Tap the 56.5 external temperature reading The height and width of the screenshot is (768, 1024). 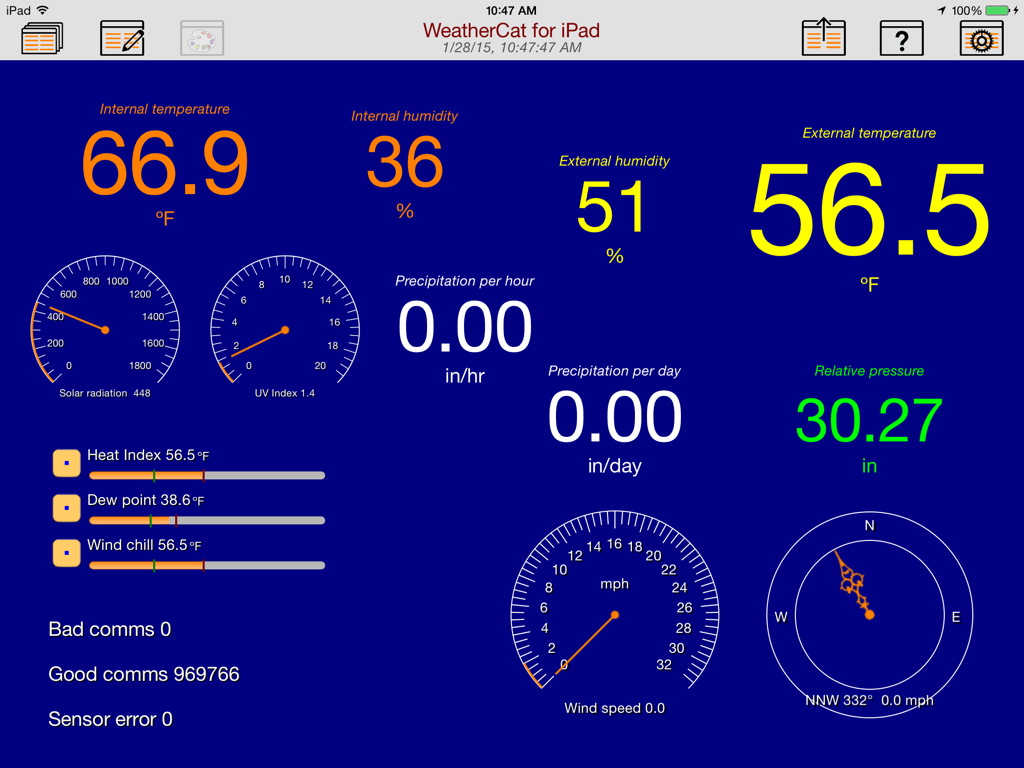(869, 210)
